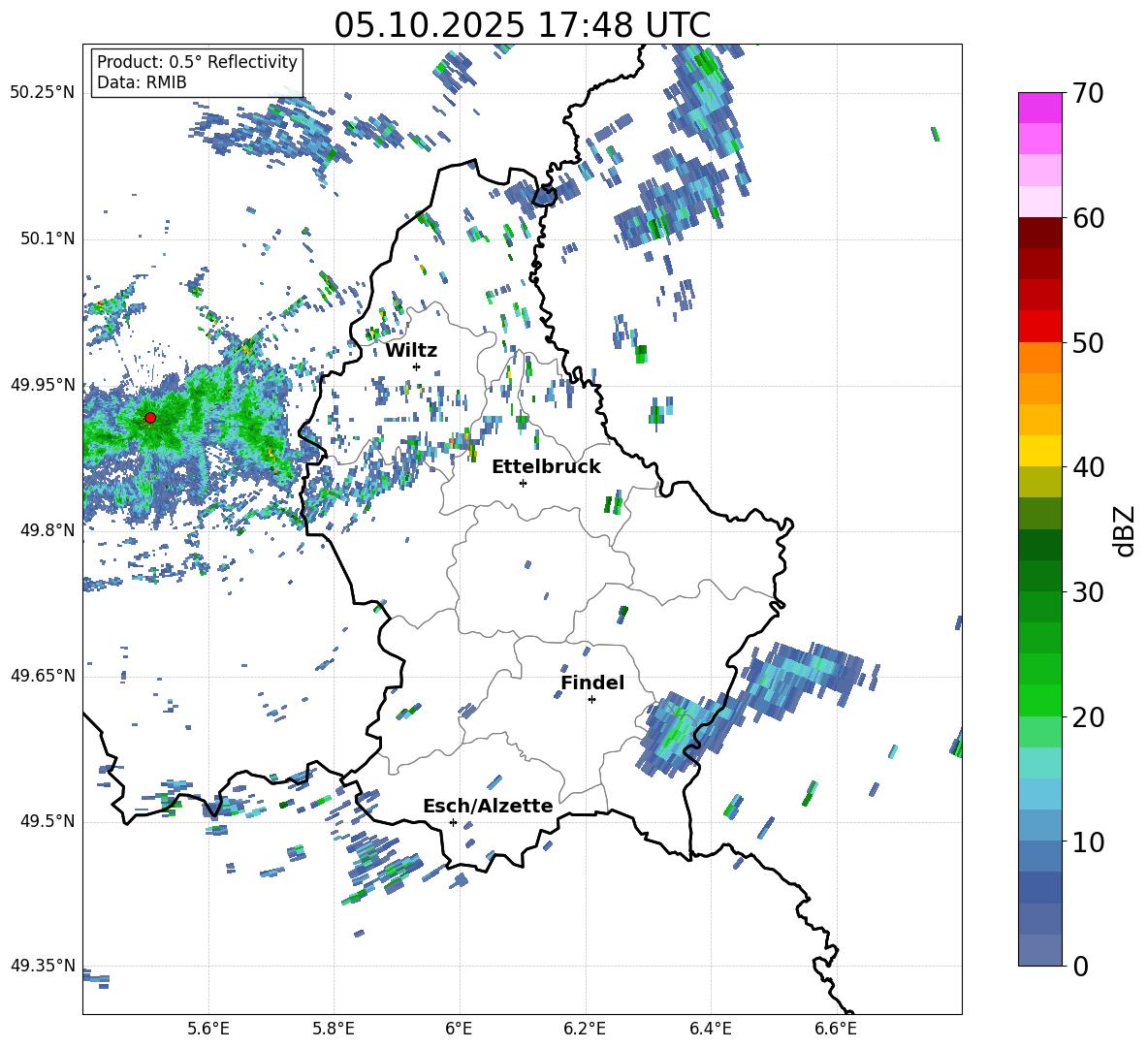Pick the bright red 50 dBZ swatch
This screenshot has width=1148, height=1048.
1039,327
